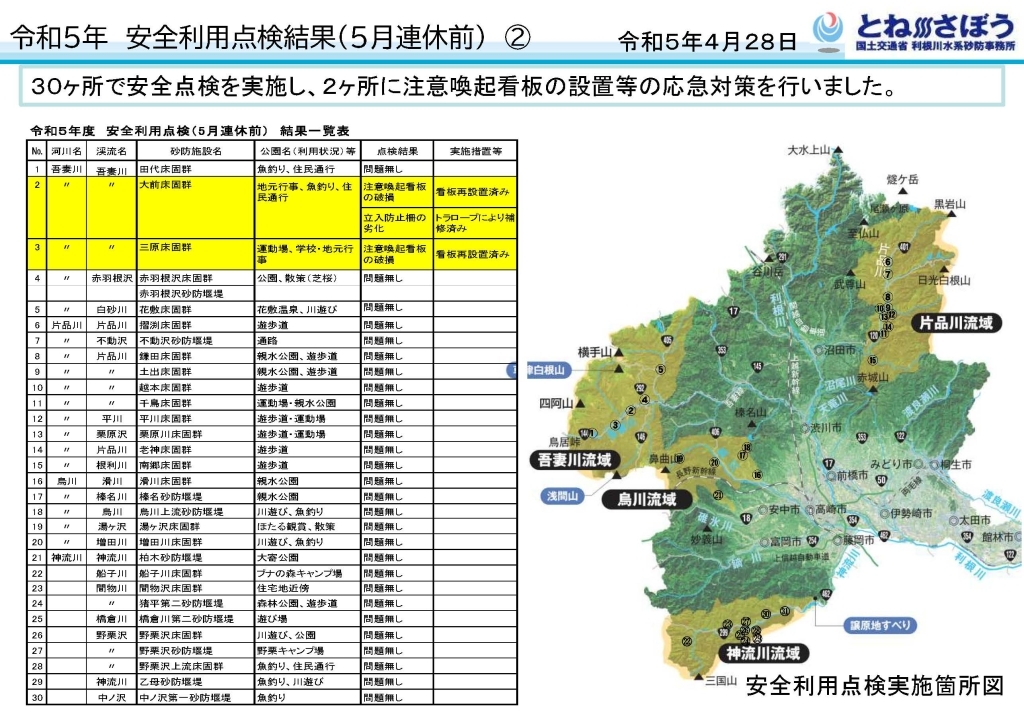Click the 吾妻川流域 label on the map
Screen dimensions: 1024x724
(574, 460)
